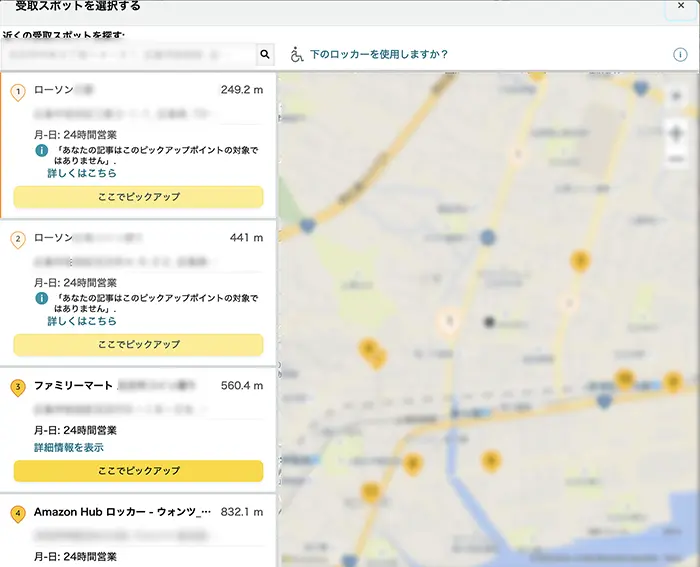The width and height of the screenshot is (700, 567).
Task: Click info icon in ローソン 441 m card
Action: point(42,298)
